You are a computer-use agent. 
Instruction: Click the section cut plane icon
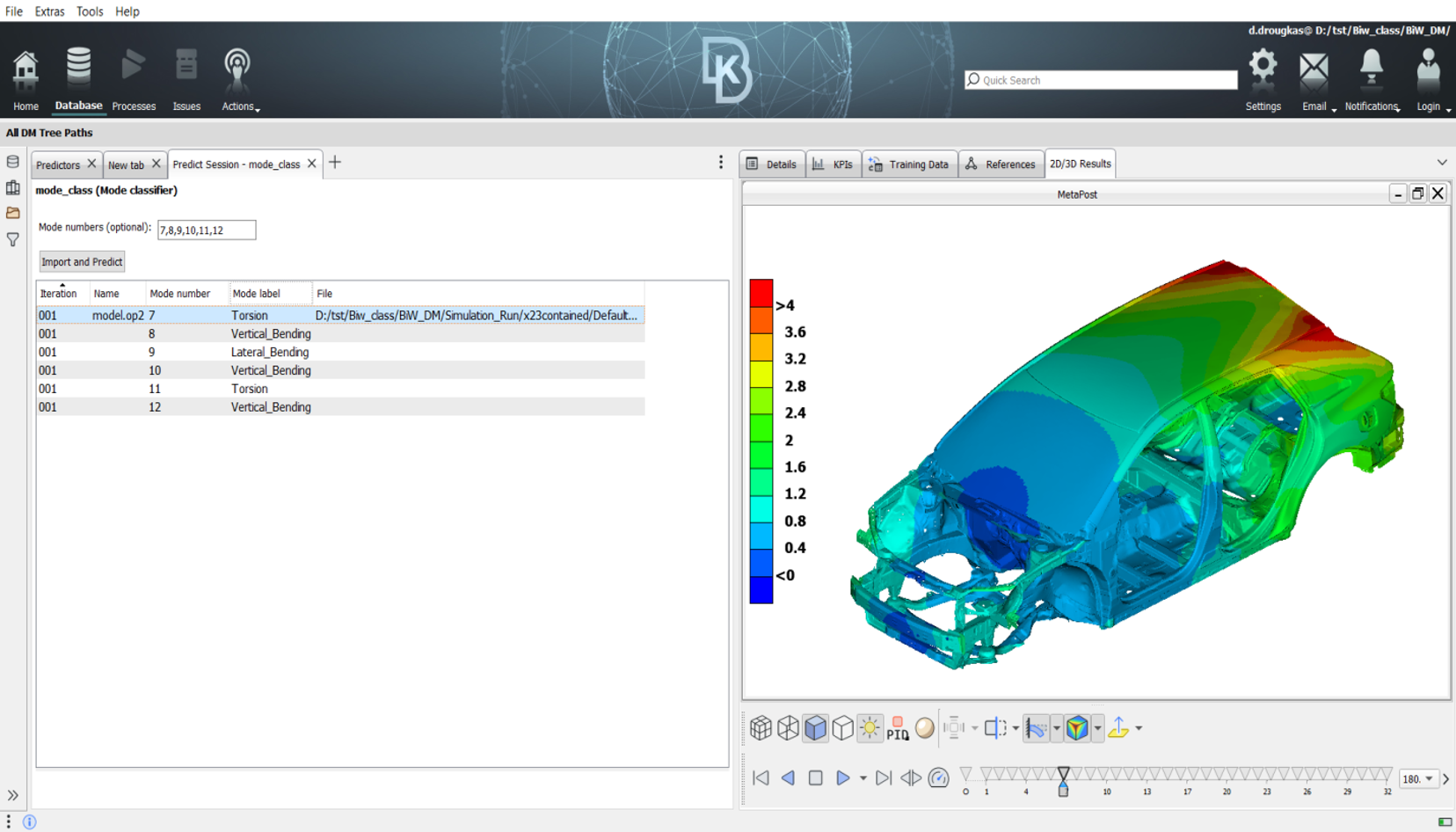pos(995,728)
